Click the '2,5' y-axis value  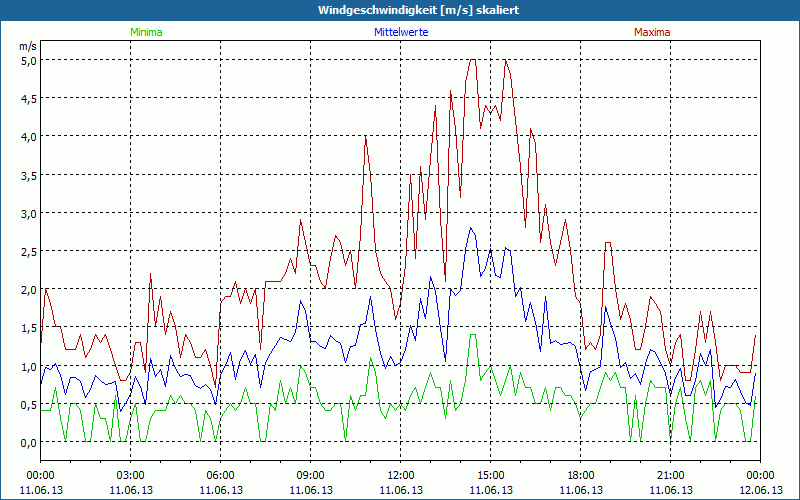(29, 252)
